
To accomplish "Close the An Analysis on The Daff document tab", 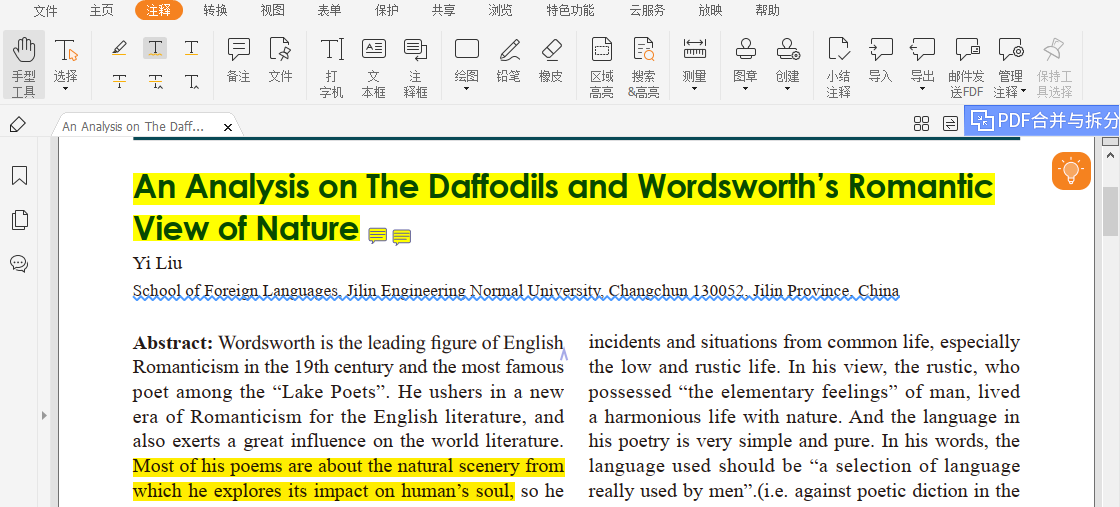I will (228, 127).
